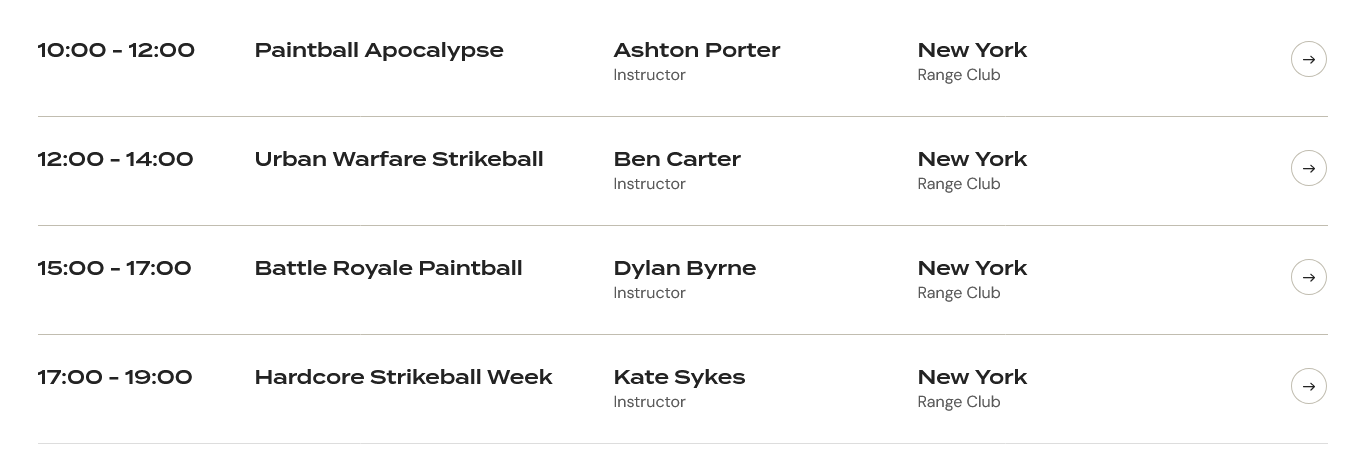Open Hardcore Strikeball Week event title
1366x464 pixels.
coord(403,377)
